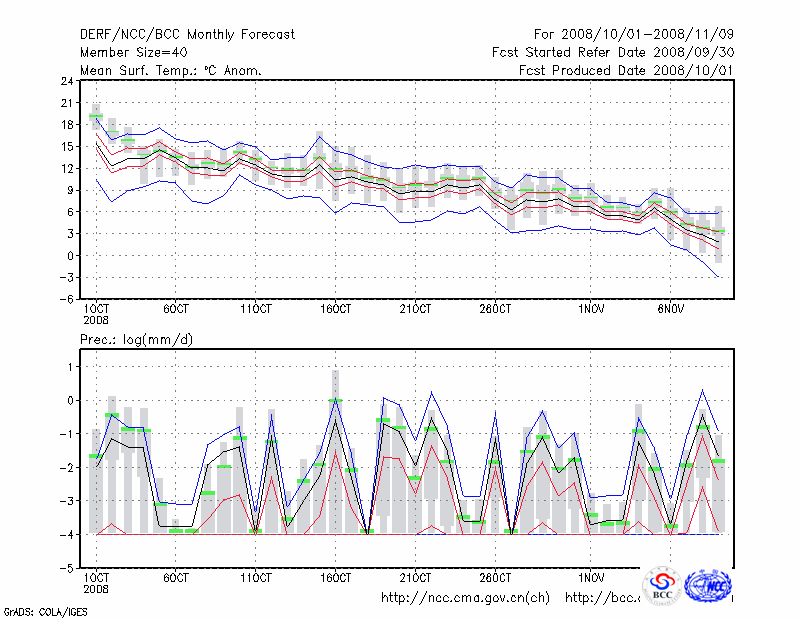This screenshot has width=800, height=618.
Task: Click the Prec.: log(mm/d) chart heading
Action: (136, 340)
